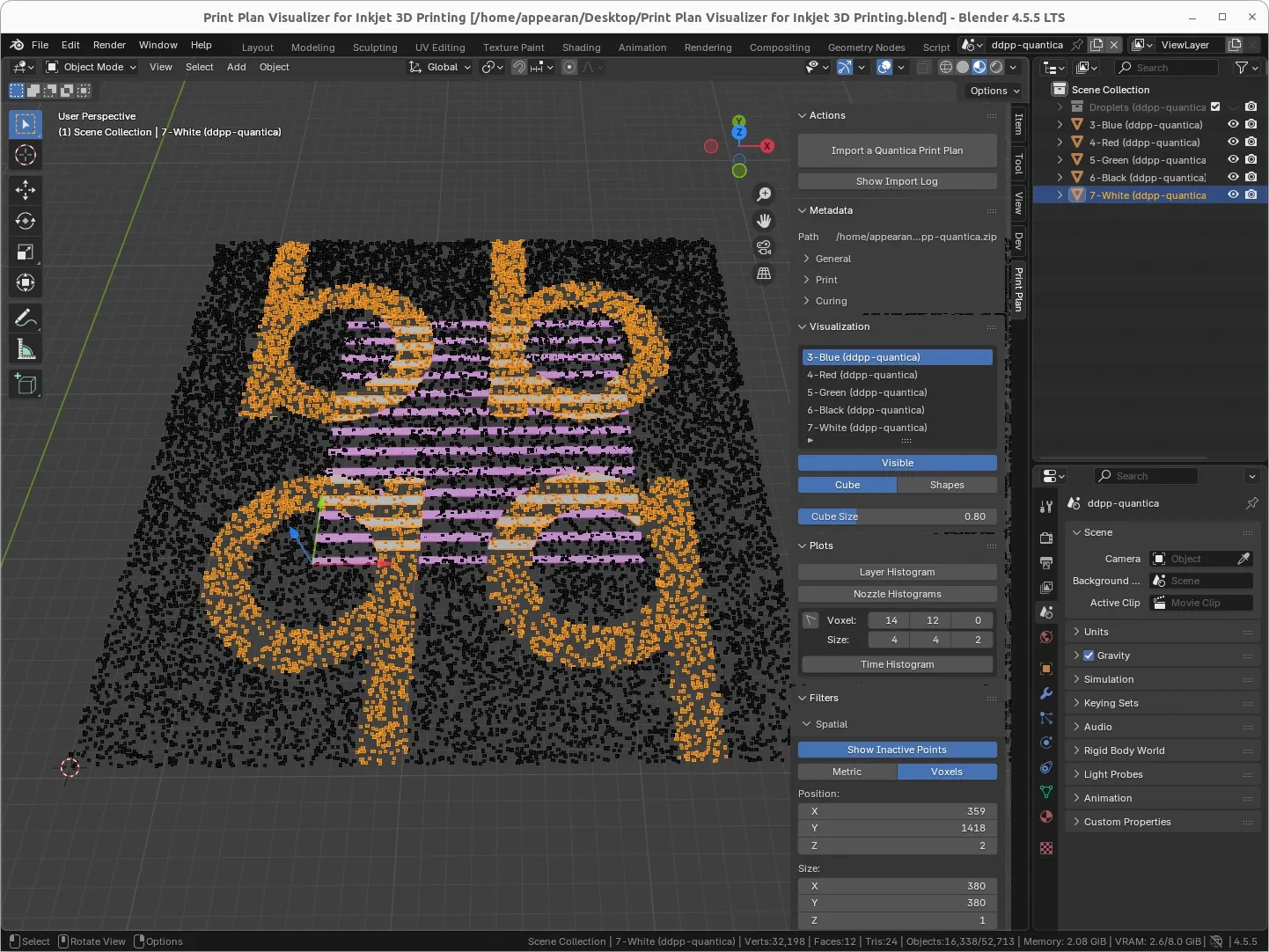
Task: Open the Object Mode dropdown
Action: (x=92, y=67)
